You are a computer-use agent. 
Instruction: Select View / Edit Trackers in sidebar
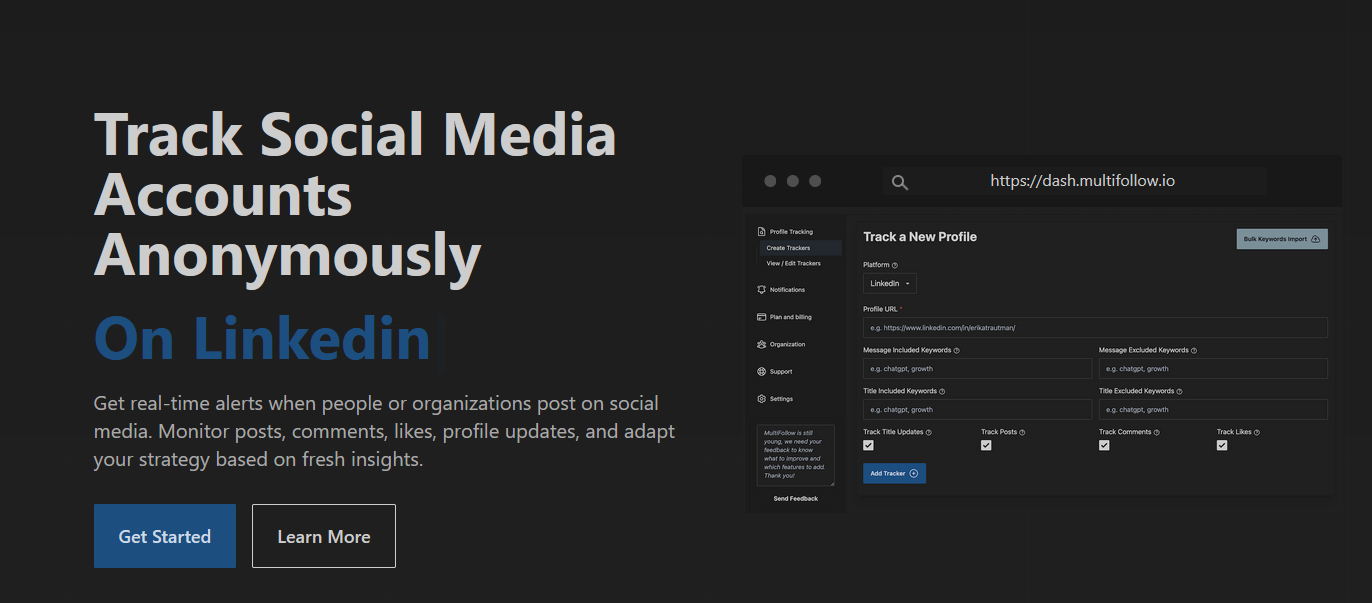(793, 263)
